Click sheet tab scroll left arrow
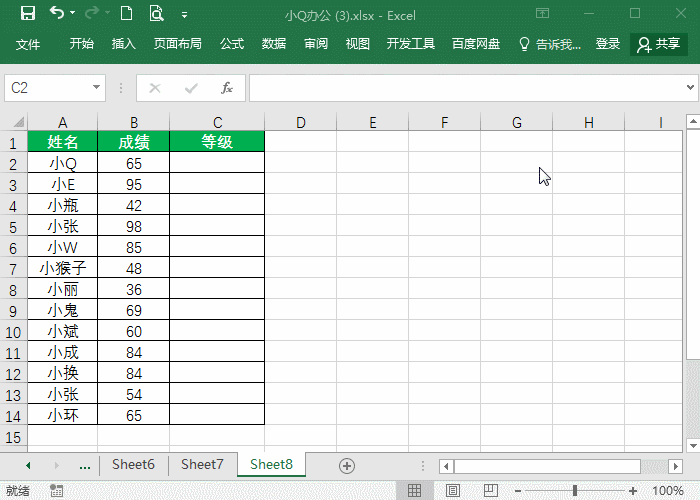The width and height of the screenshot is (700, 500). (28, 466)
